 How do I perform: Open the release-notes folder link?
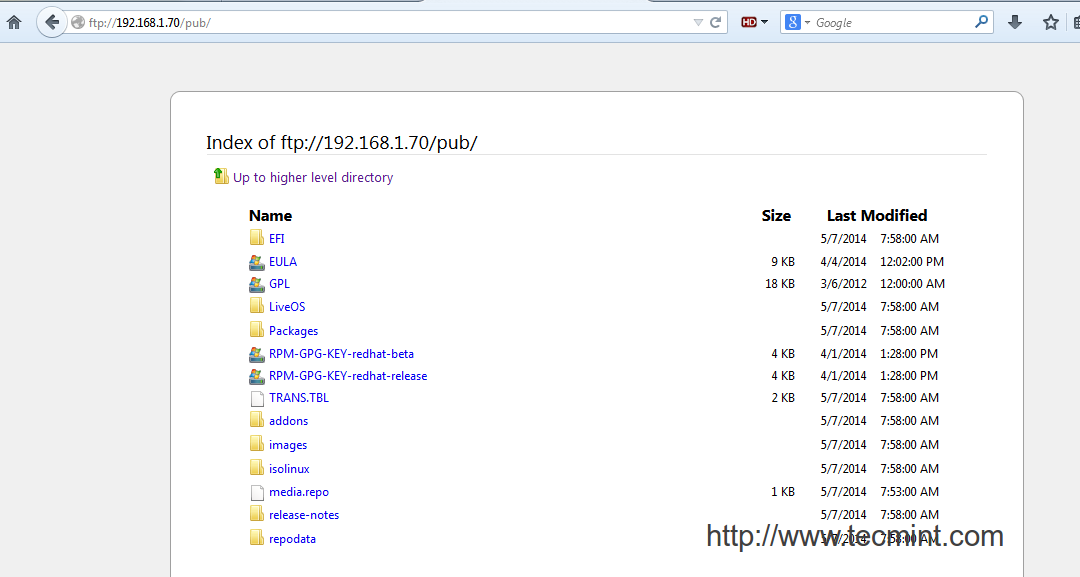click(304, 515)
